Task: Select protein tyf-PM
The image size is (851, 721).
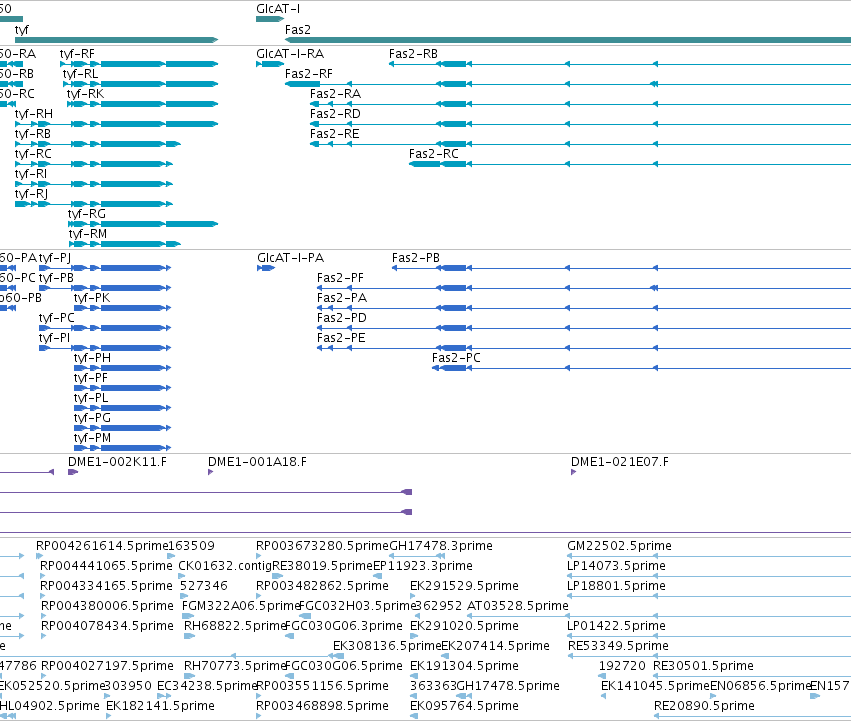Action: tap(123, 448)
